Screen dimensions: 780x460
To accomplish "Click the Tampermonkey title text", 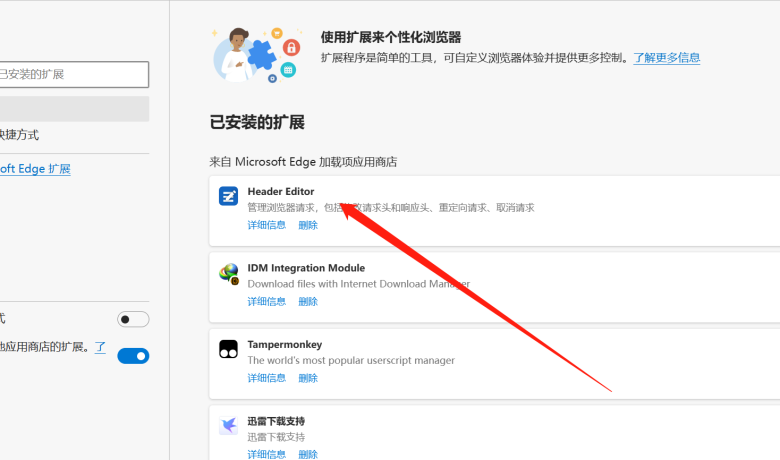I will (x=285, y=345).
